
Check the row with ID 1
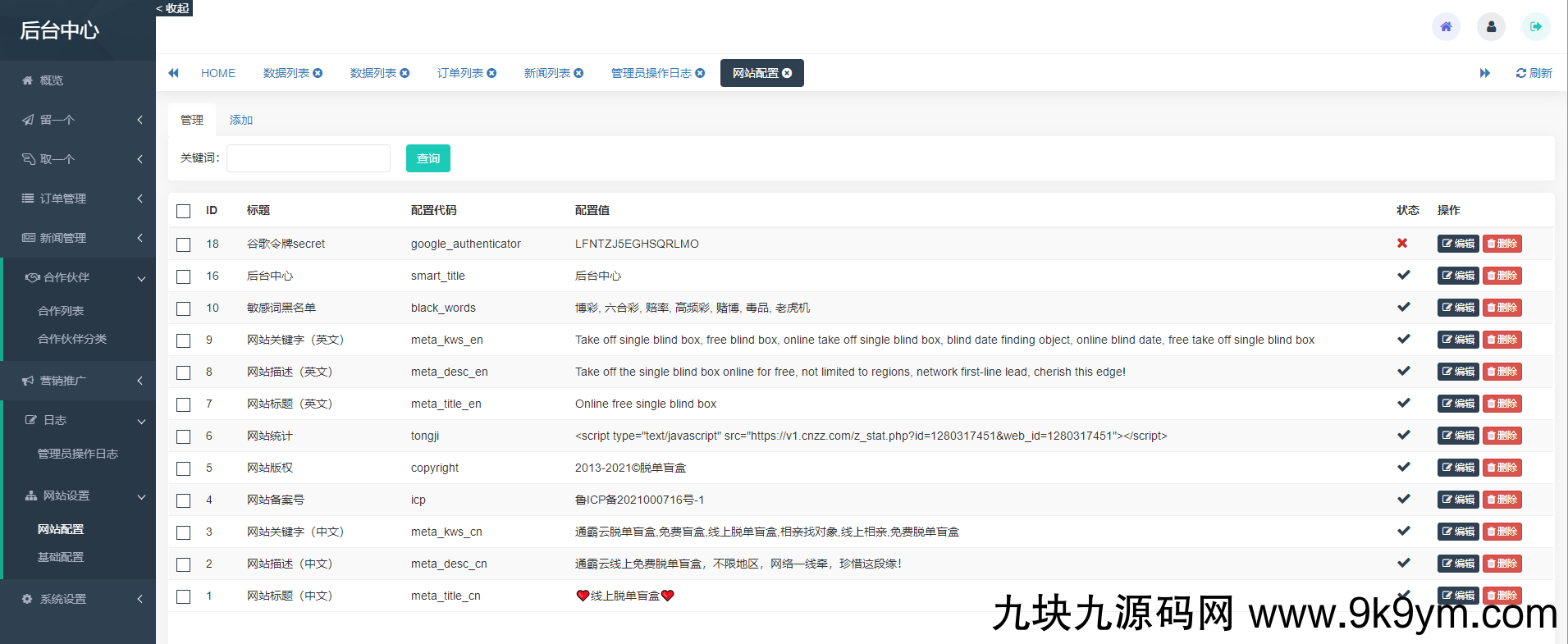point(184,596)
